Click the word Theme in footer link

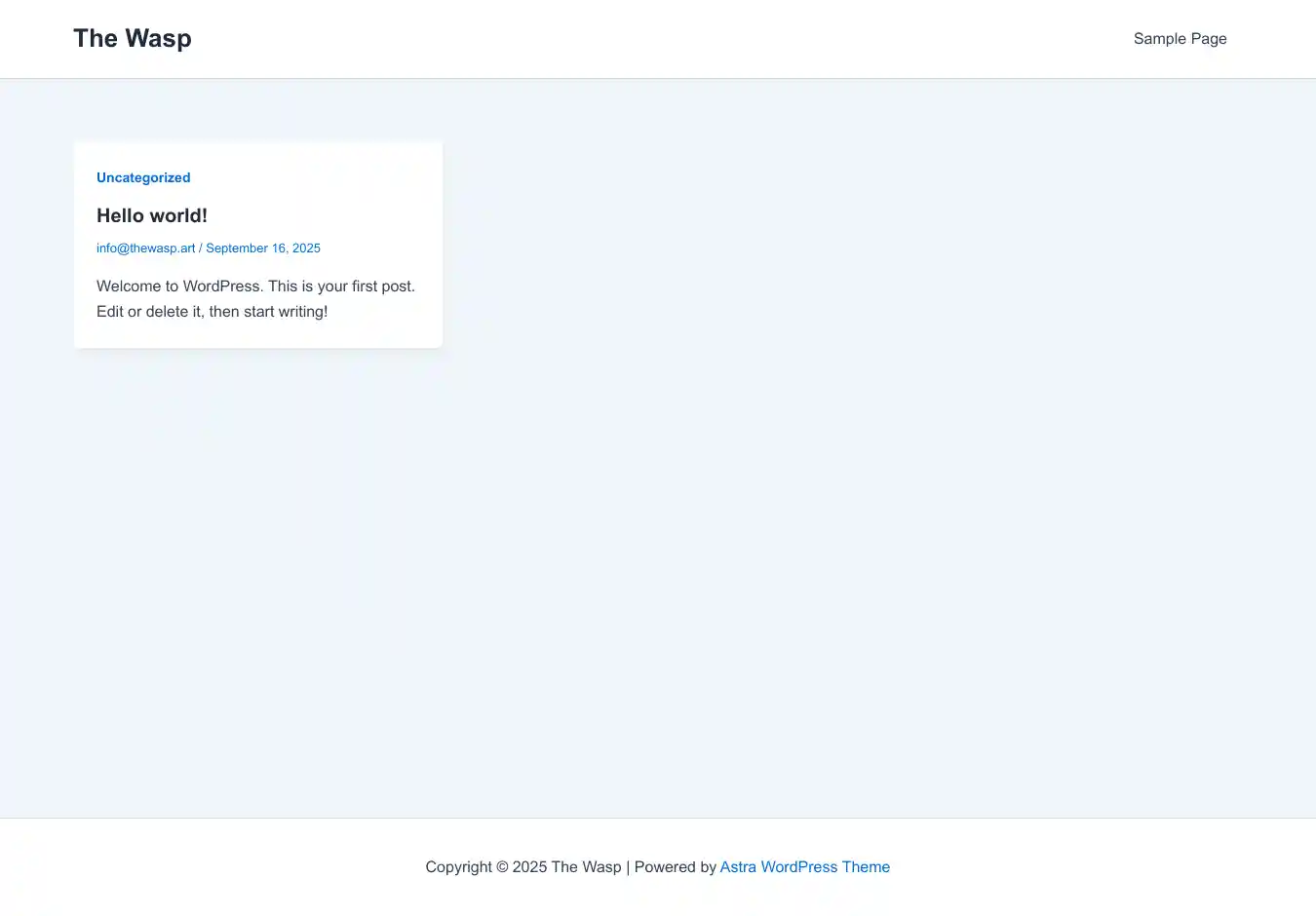point(866,867)
